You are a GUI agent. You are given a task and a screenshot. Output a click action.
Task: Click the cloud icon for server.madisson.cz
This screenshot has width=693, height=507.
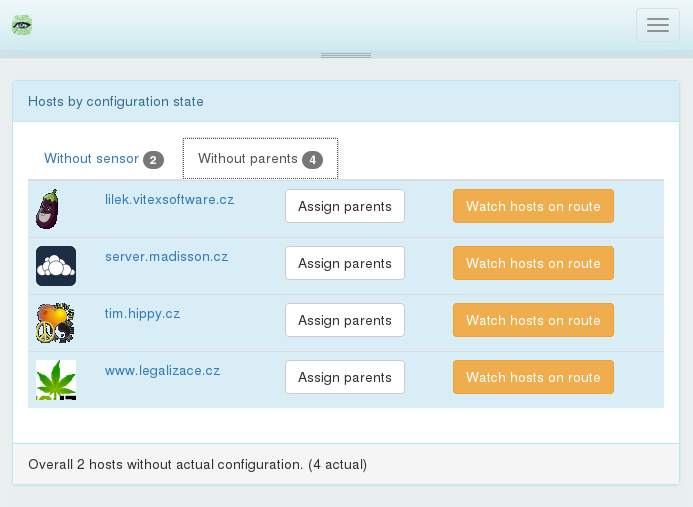tap(56, 266)
